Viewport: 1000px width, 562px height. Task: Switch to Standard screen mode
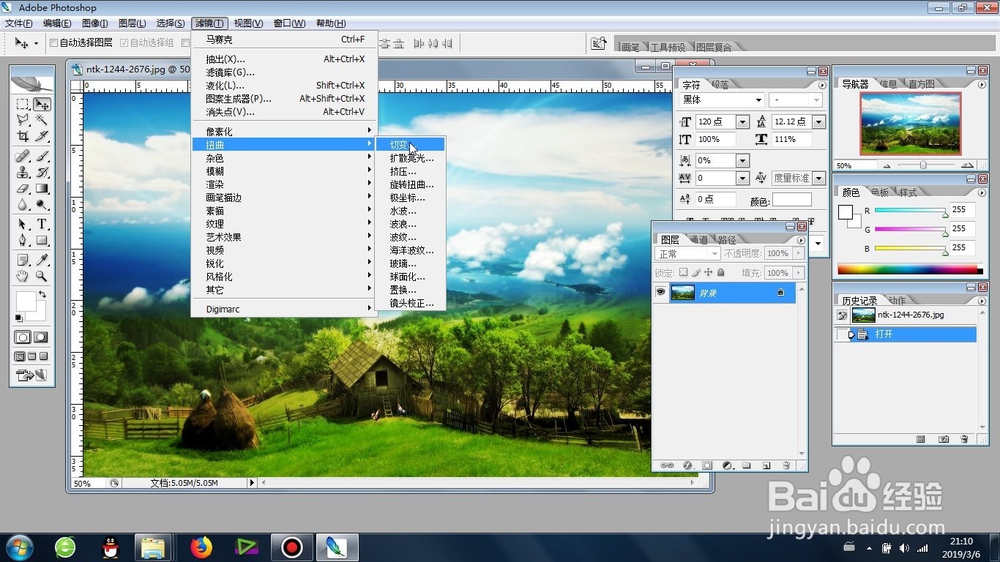point(20,357)
